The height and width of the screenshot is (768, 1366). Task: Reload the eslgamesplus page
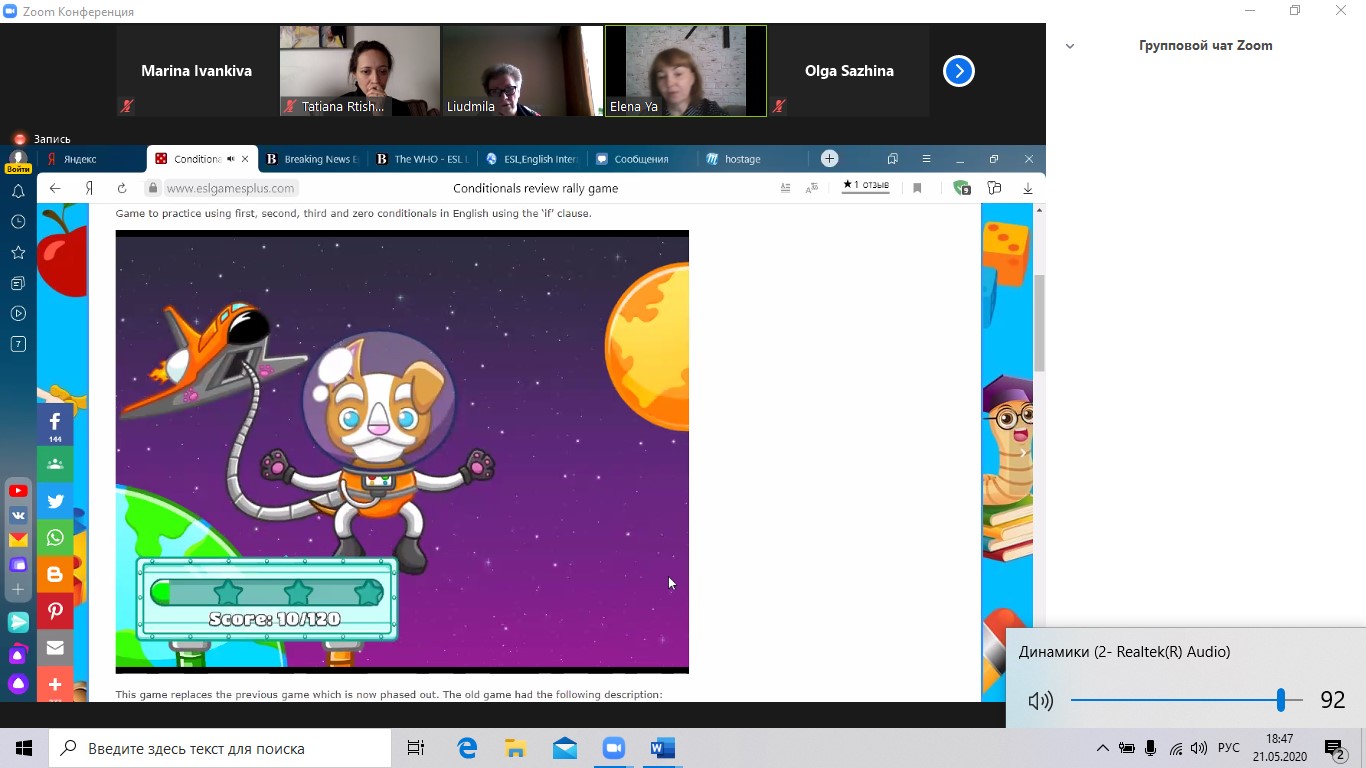tap(122, 188)
